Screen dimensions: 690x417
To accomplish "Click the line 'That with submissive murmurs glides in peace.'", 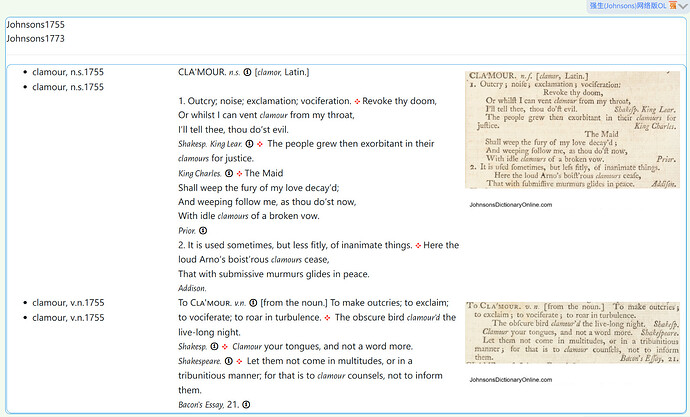I will click(x=274, y=274).
